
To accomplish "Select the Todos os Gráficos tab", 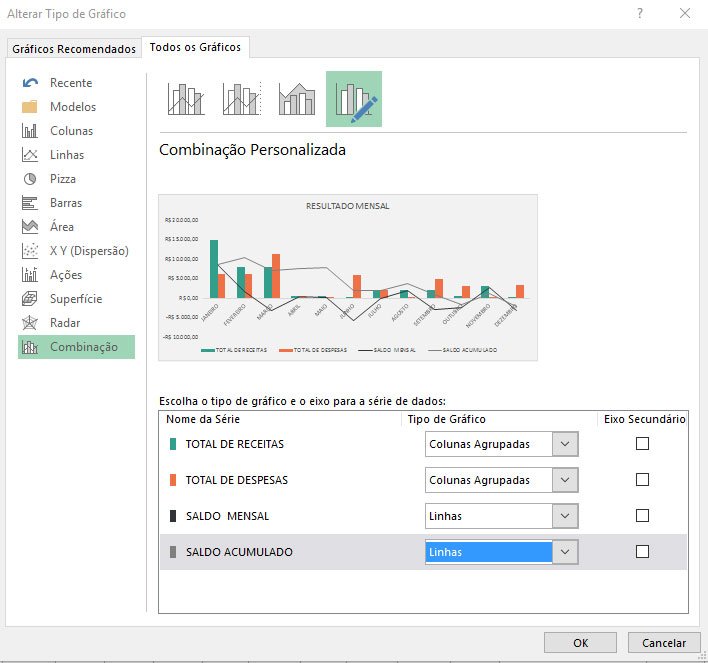I will coord(195,47).
